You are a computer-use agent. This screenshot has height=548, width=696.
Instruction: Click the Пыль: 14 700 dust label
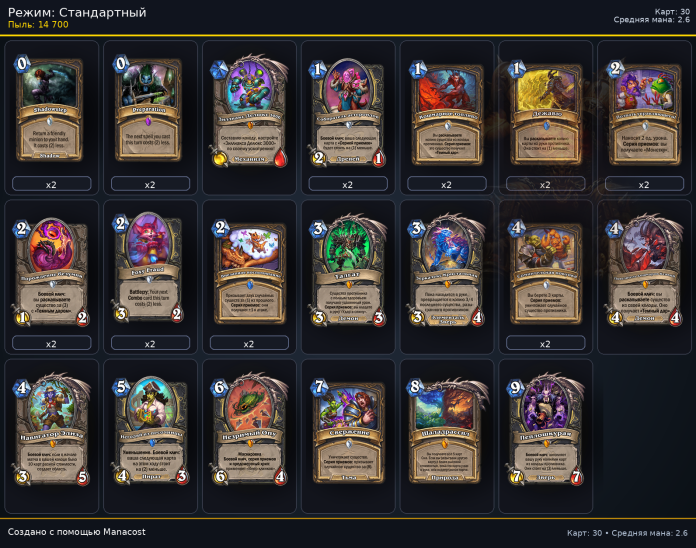coord(38,25)
